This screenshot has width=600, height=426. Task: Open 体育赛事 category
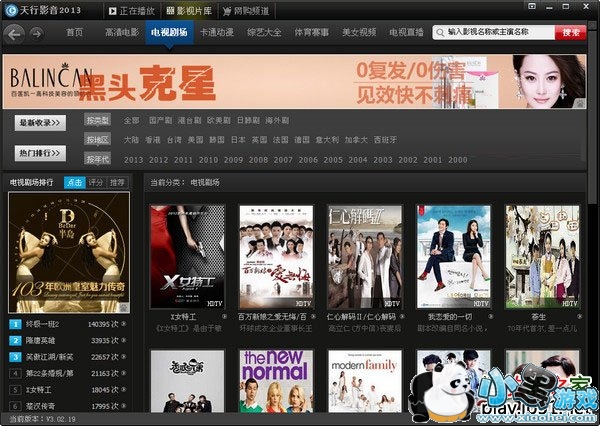point(311,33)
